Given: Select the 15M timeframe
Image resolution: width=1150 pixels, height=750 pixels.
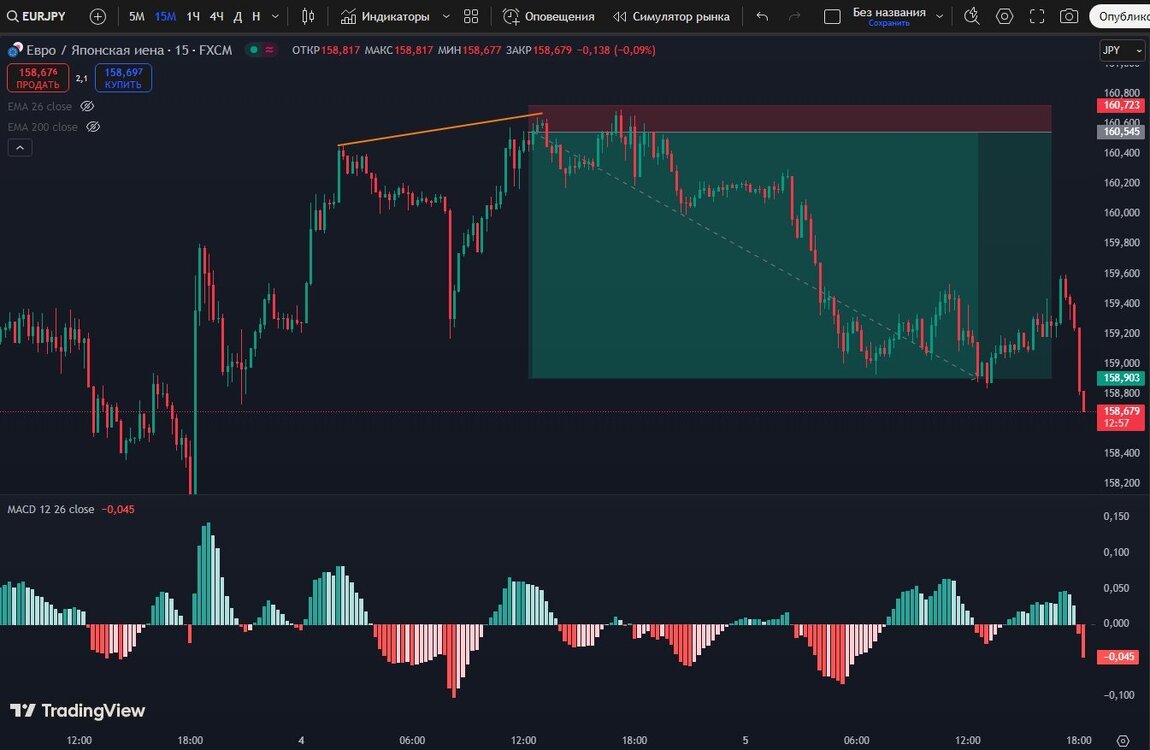Looking at the screenshot, I should [165, 16].
